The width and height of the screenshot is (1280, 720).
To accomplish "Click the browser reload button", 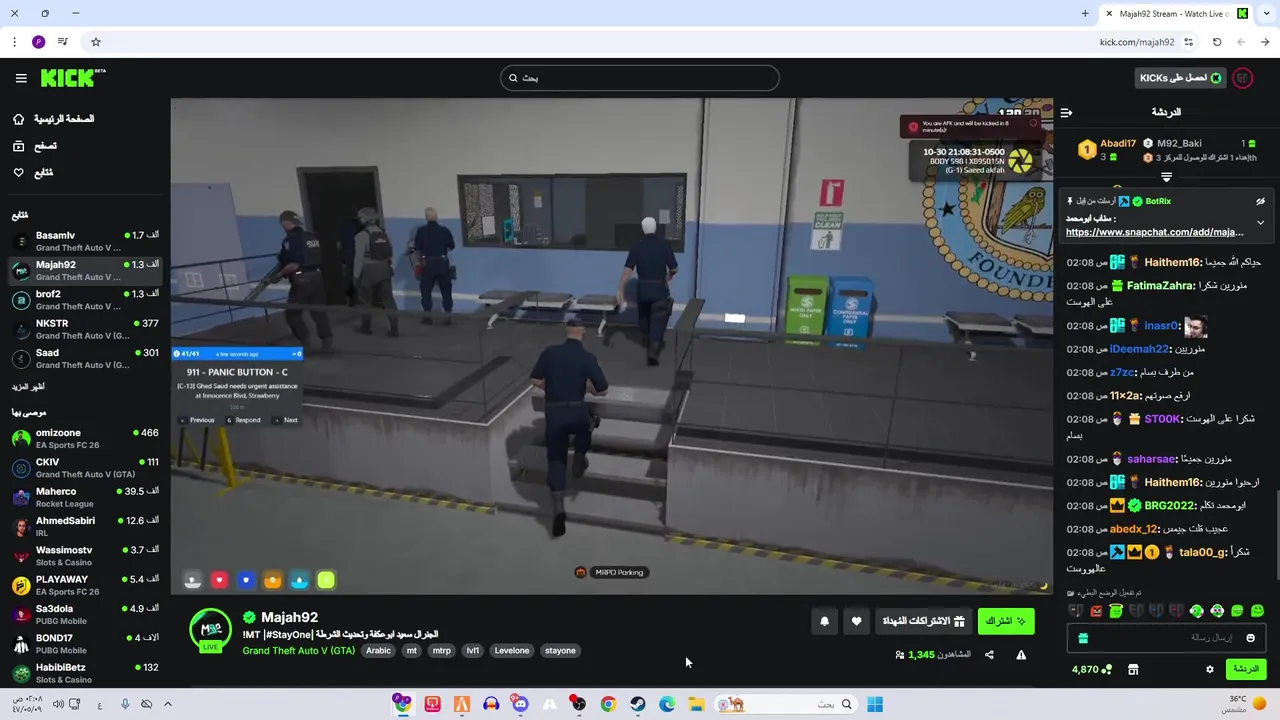I will (x=1217, y=42).
